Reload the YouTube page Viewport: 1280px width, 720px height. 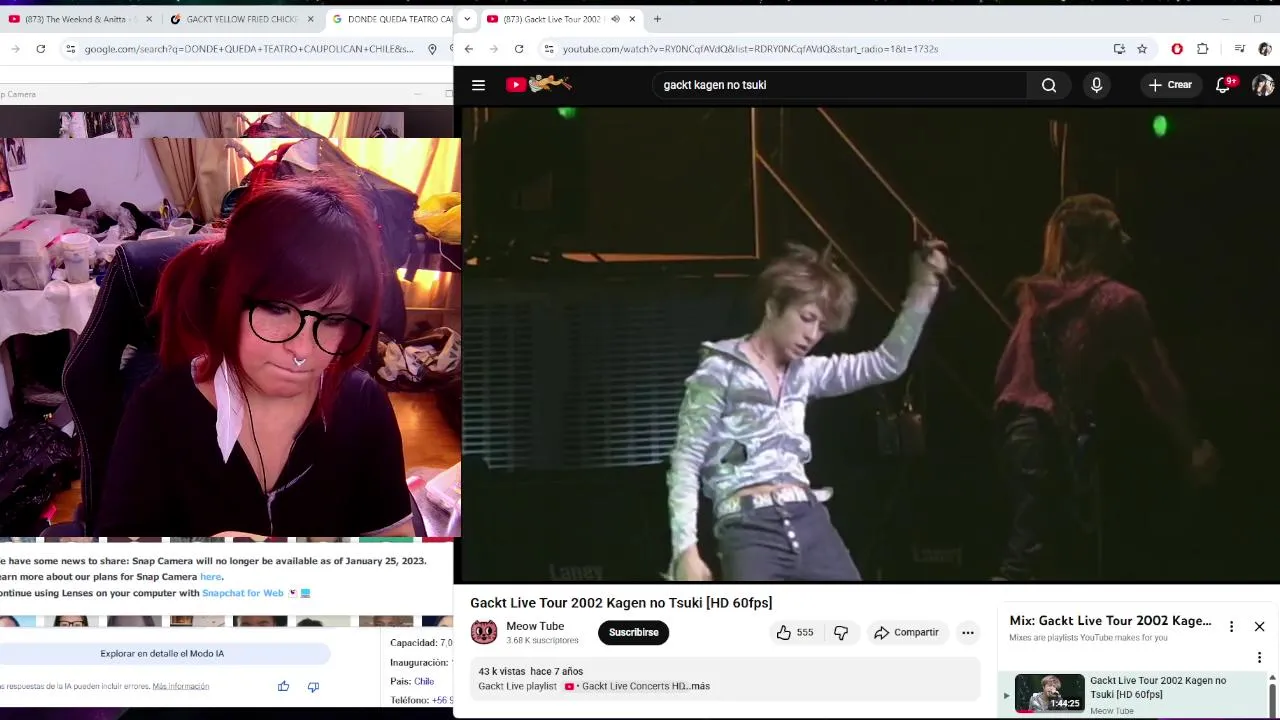(x=519, y=49)
